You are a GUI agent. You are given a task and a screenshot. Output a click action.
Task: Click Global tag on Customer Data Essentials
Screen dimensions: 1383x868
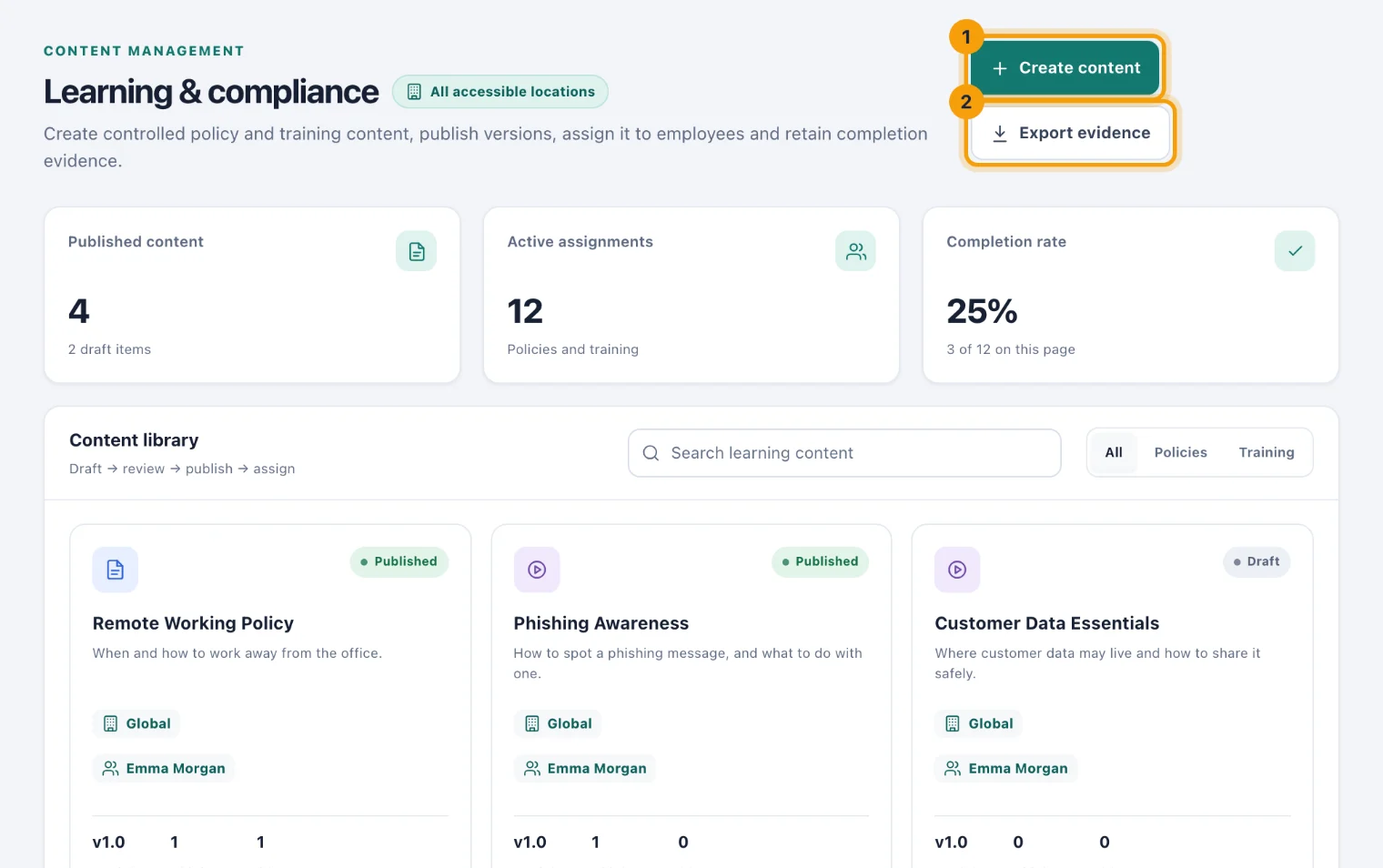click(x=979, y=723)
